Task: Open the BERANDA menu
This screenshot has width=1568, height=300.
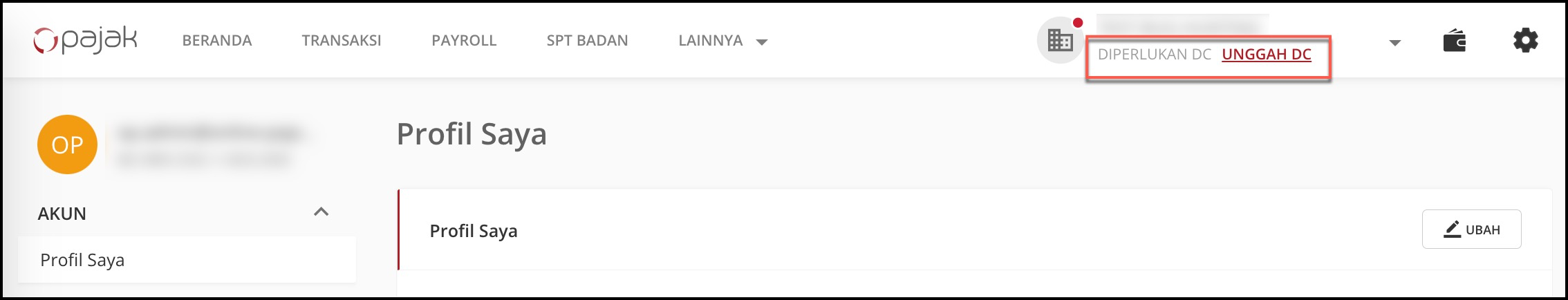Action: point(217,41)
